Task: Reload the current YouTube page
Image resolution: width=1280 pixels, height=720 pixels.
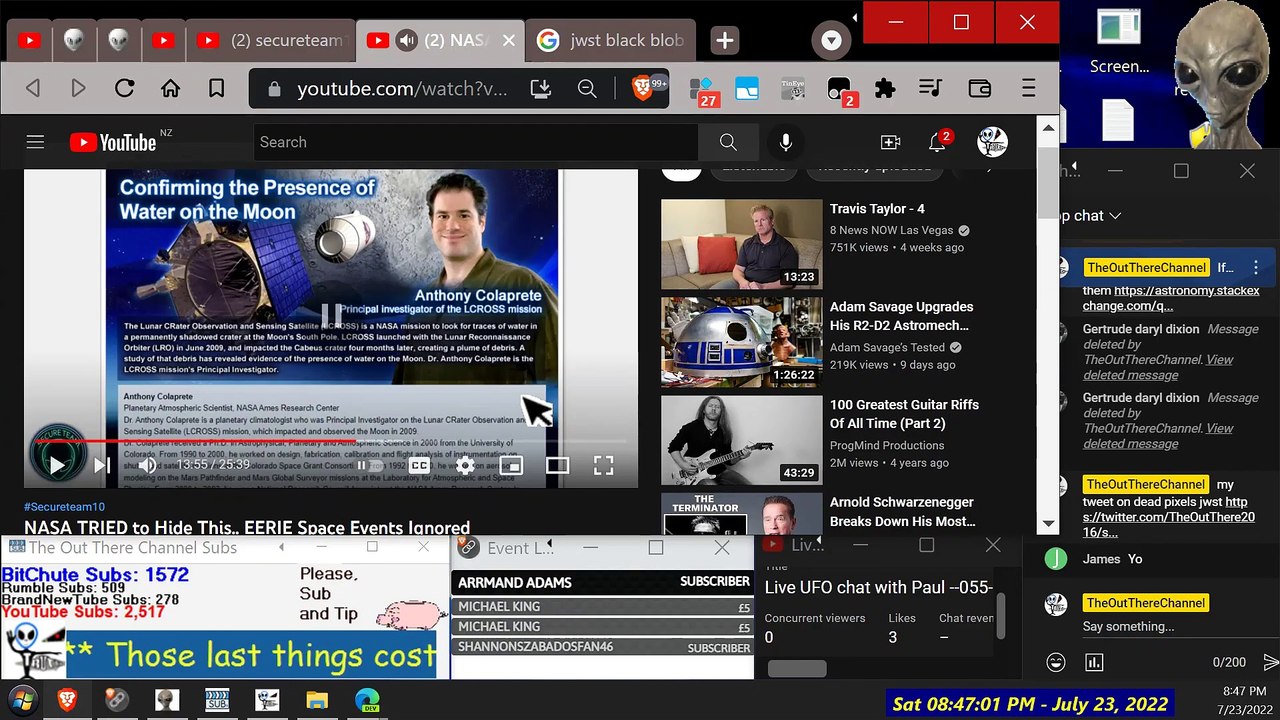Action: click(124, 89)
